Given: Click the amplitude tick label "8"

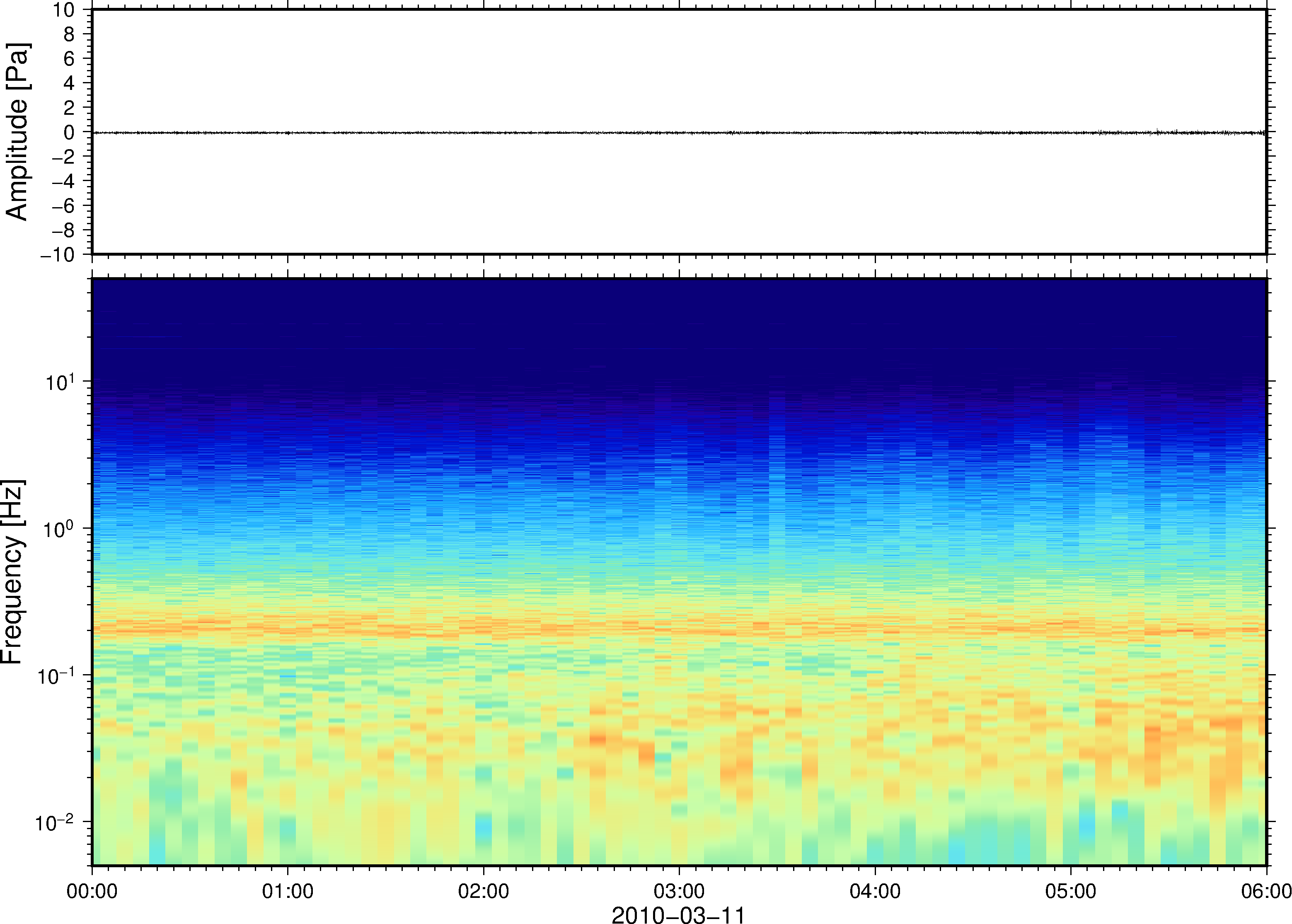Looking at the screenshot, I should (x=70, y=34).
